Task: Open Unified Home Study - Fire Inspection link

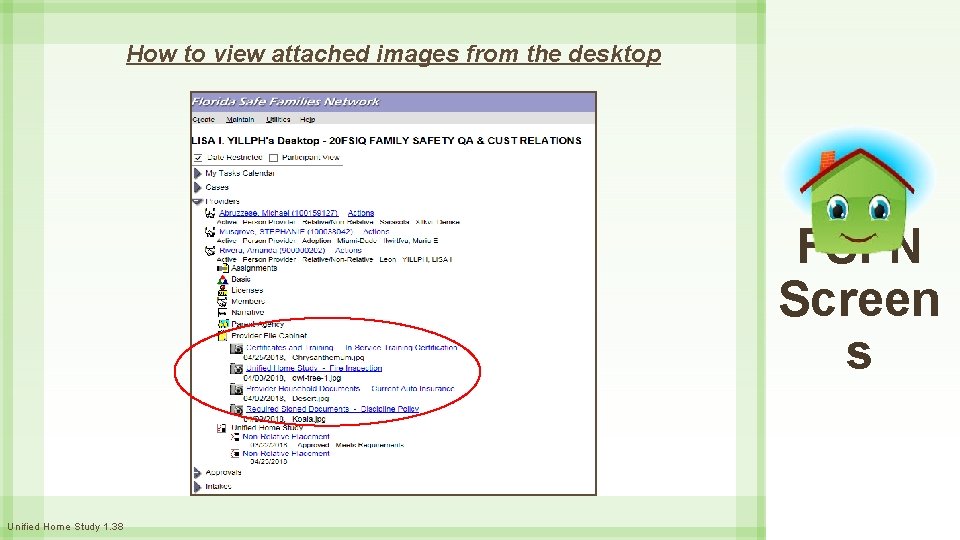Action: pyautogui.click(x=314, y=368)
